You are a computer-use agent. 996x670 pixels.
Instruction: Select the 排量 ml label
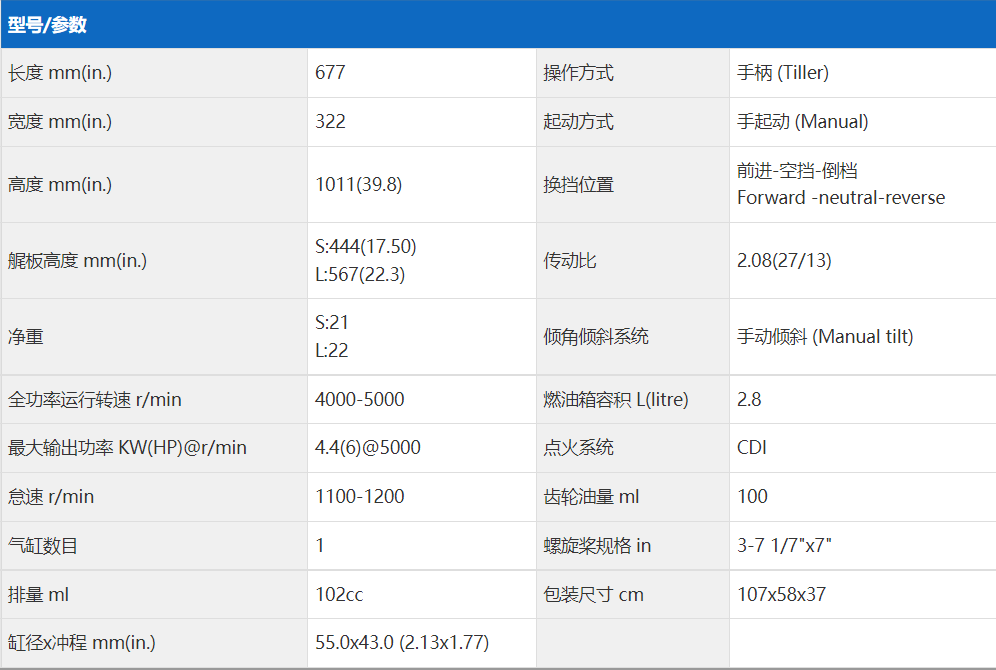click(38, 594)
